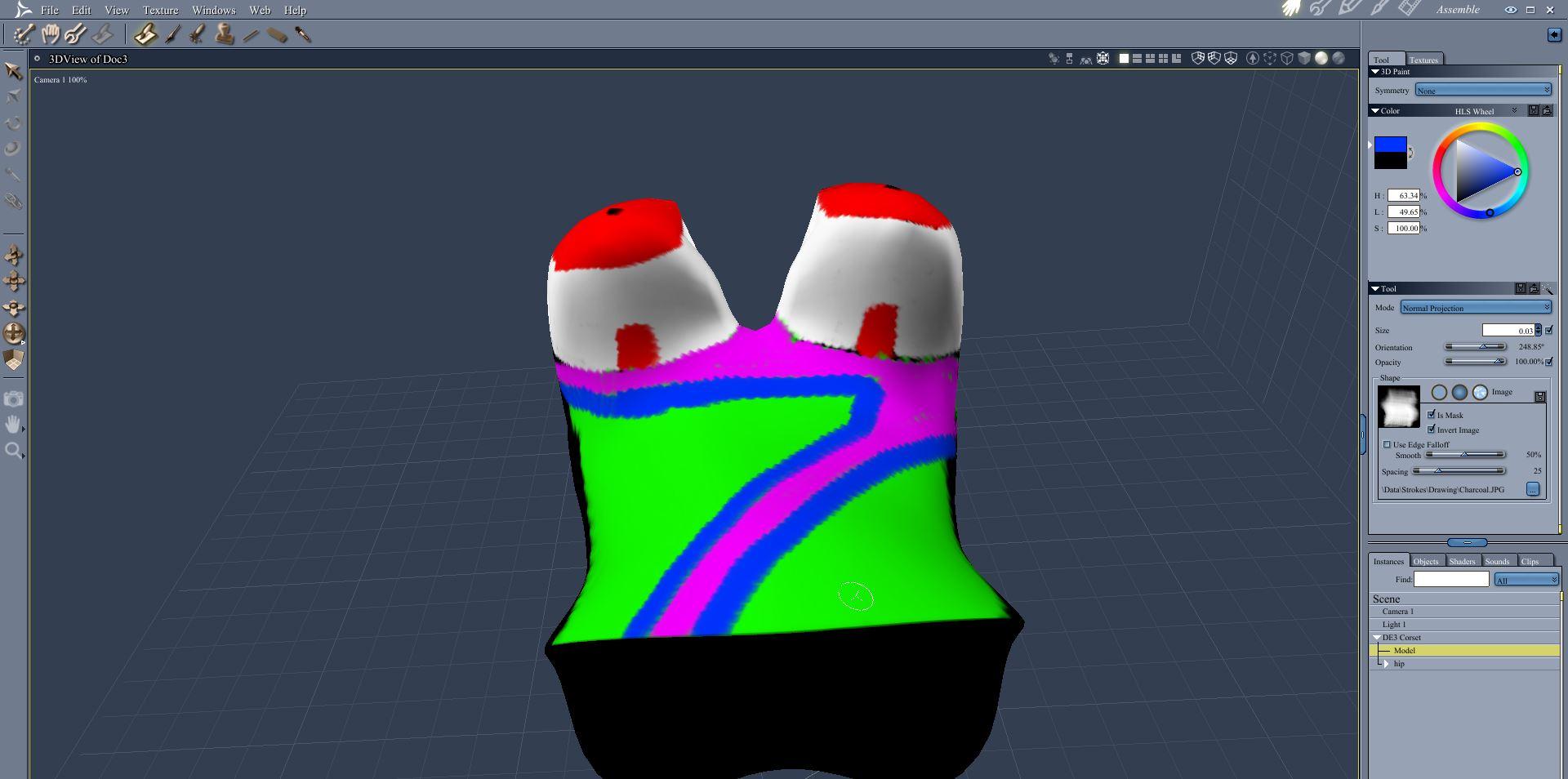
Task: Choose the arrow selection tool in sidebar
Action: point(13,71)
